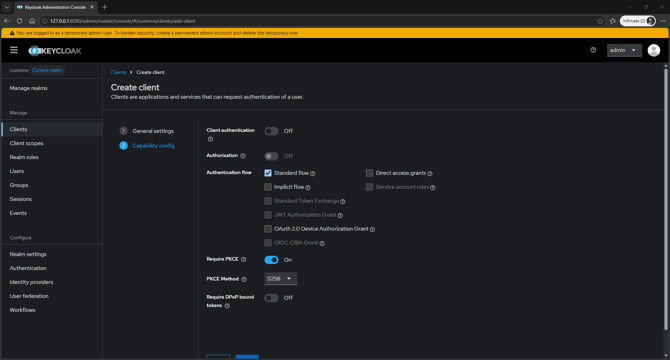Open PKCE Method S256 dropdown

pos(280,279)
